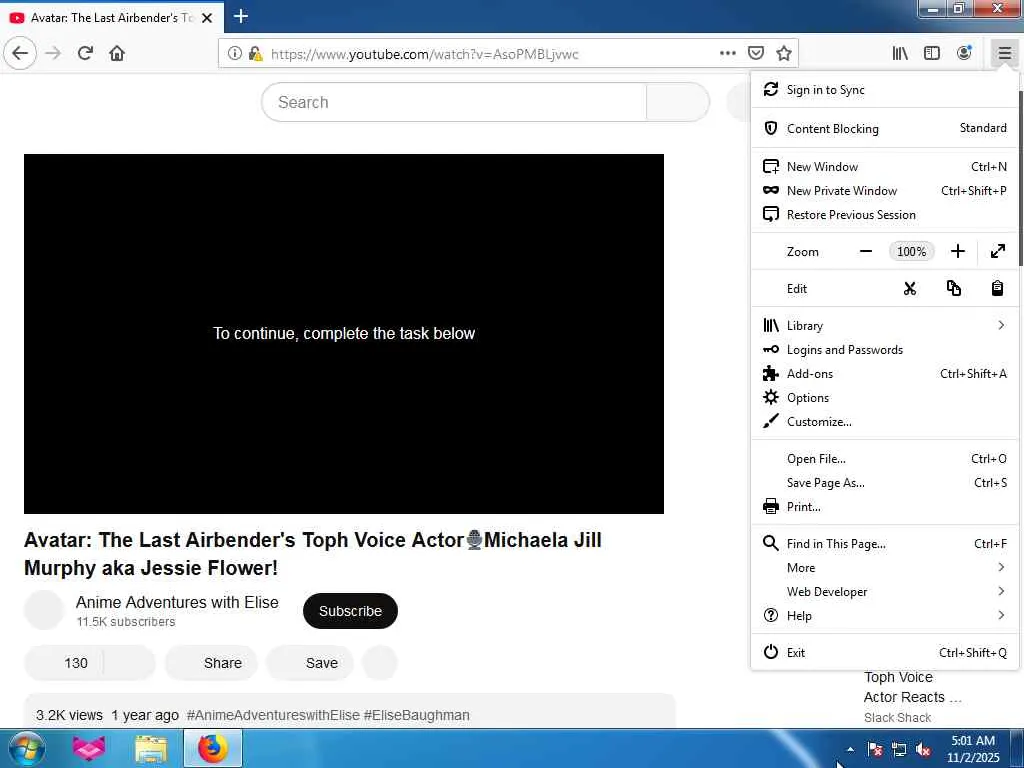The height and width of the screenshot is (768, 1024).
Task: Click the Firefox taskbar icon
Action: [212, 748]
